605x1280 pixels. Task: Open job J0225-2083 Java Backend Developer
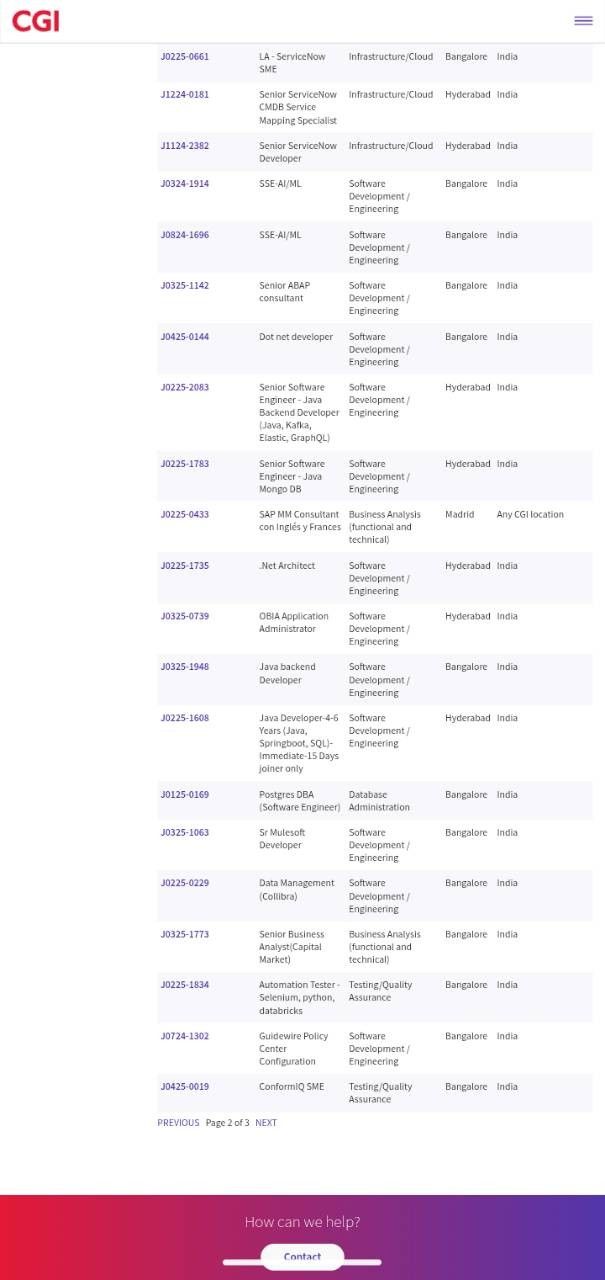pyautogui.click(x=185, y=388)
